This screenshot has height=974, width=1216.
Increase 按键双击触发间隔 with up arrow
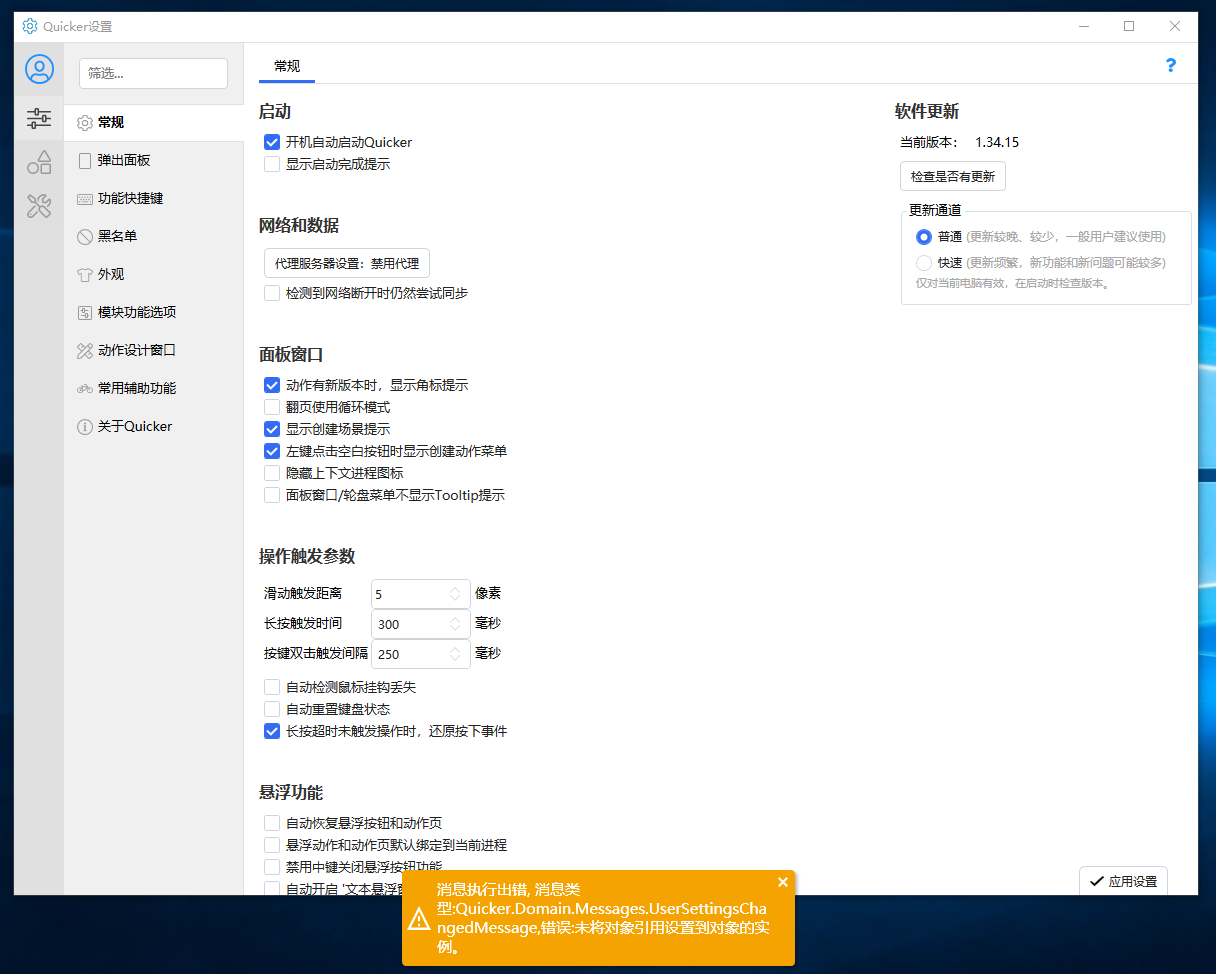coord(456,649)
